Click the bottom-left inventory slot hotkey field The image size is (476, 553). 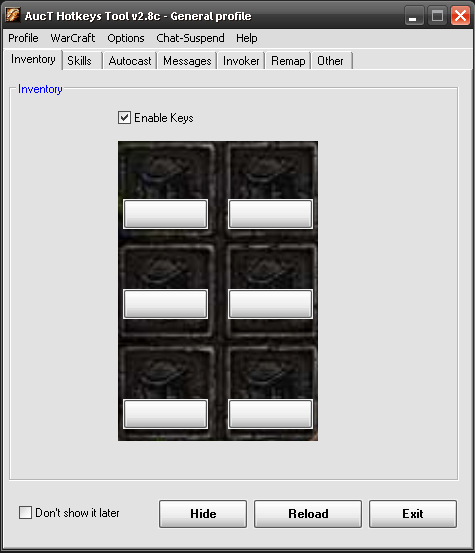pos(165,414)
